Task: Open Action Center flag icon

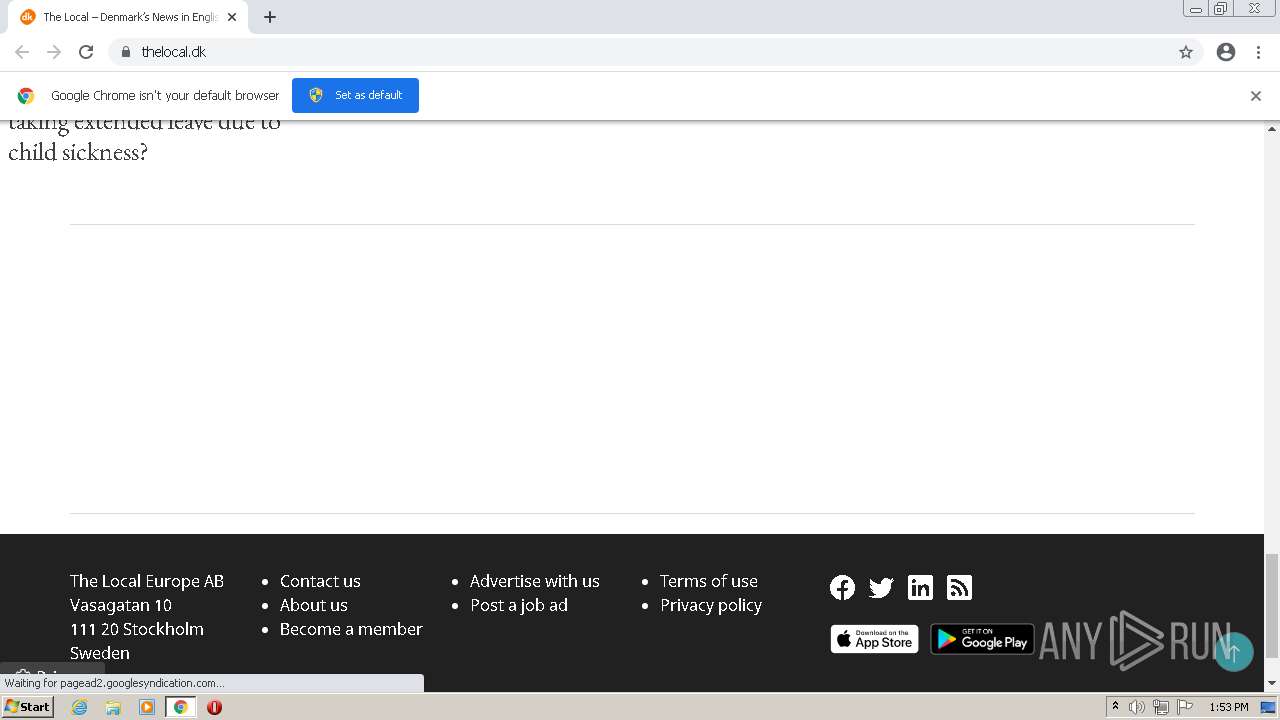Action: [1185, 707]
